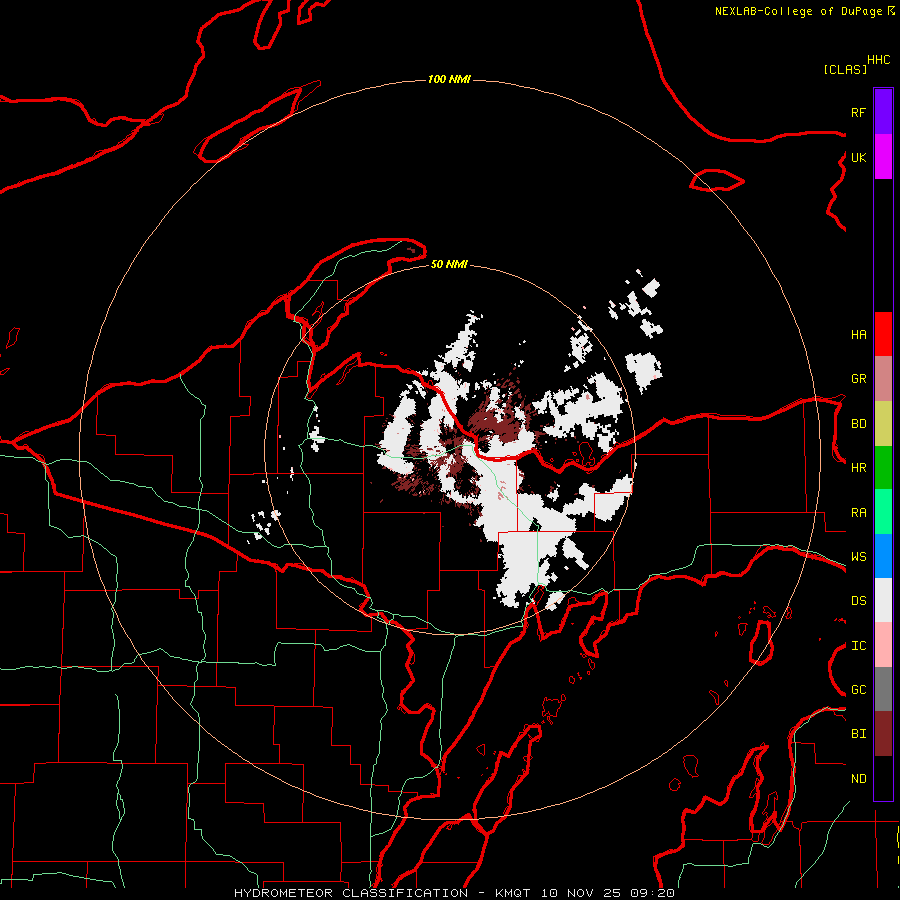Click the IC pink legend swatch
900x900 pixels.
pyautogui.click(x=883, y=645)
